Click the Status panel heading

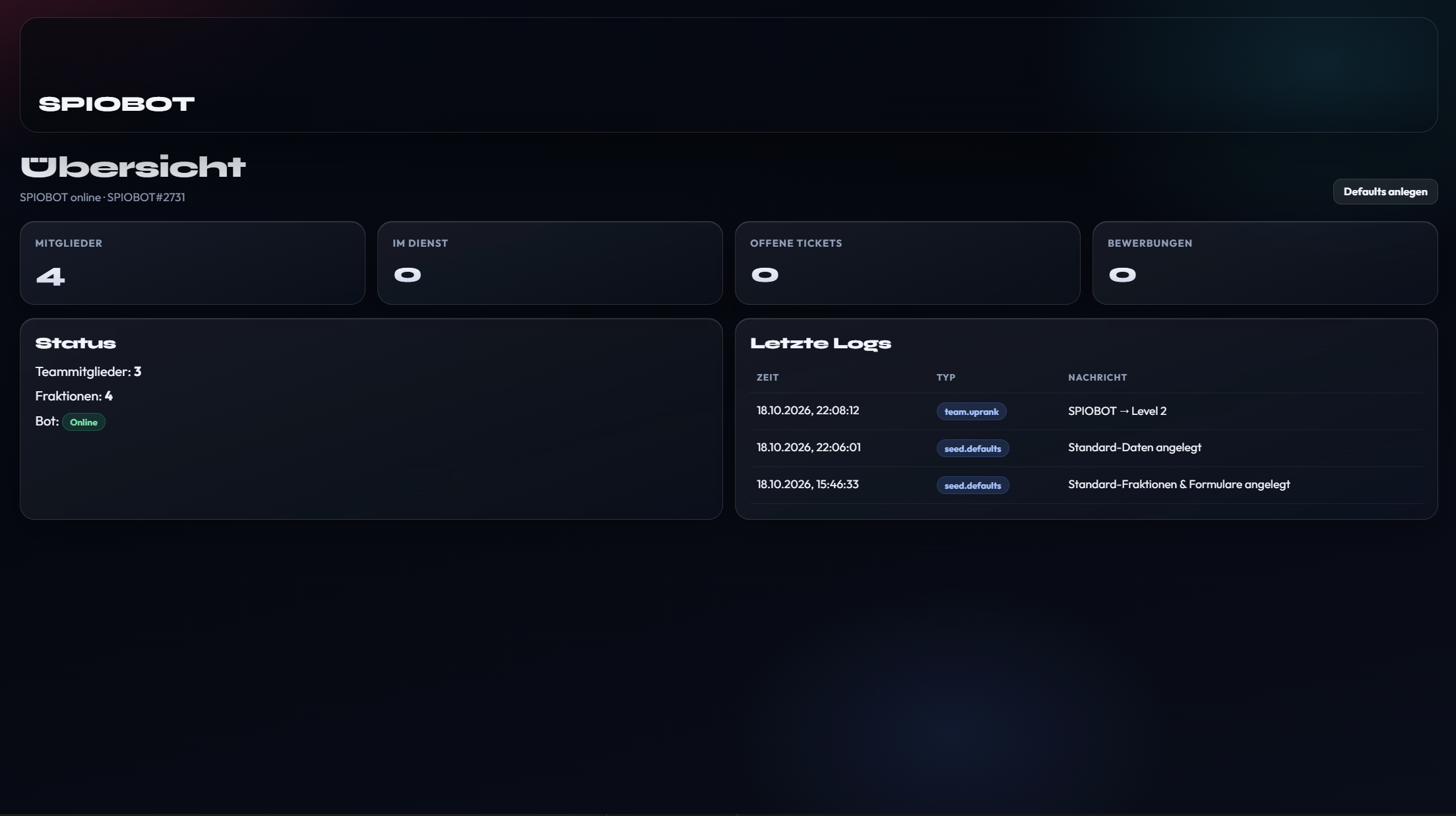[x=75, y=343]
